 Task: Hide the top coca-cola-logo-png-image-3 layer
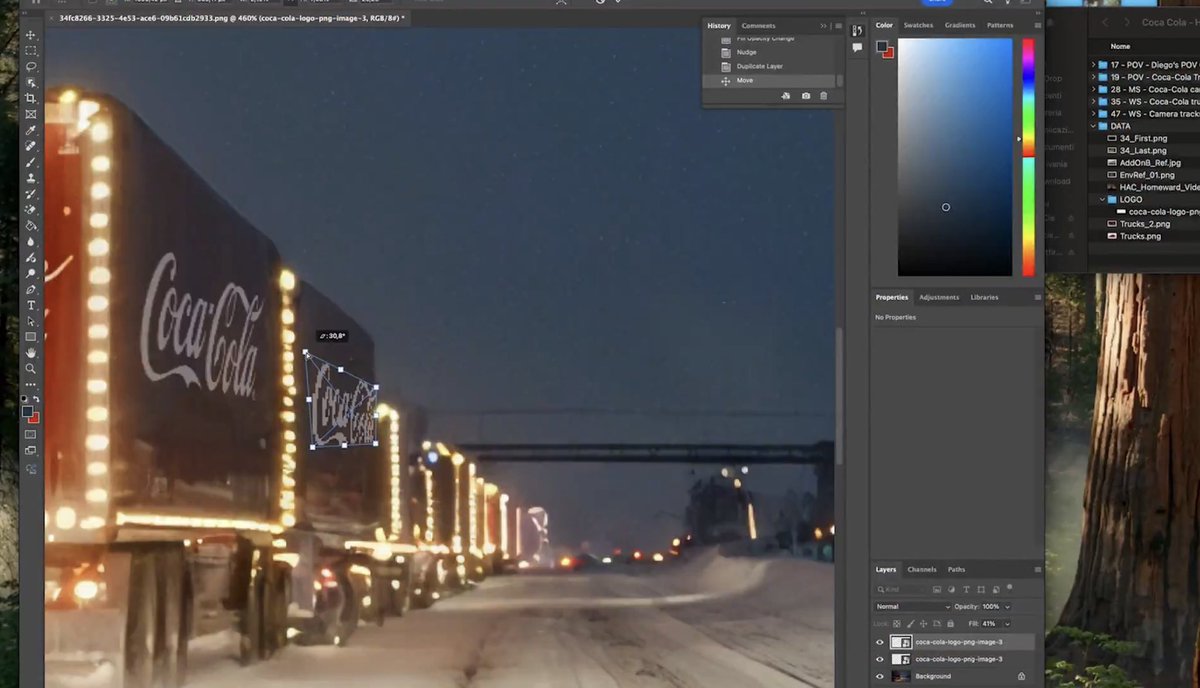point(880,642)
